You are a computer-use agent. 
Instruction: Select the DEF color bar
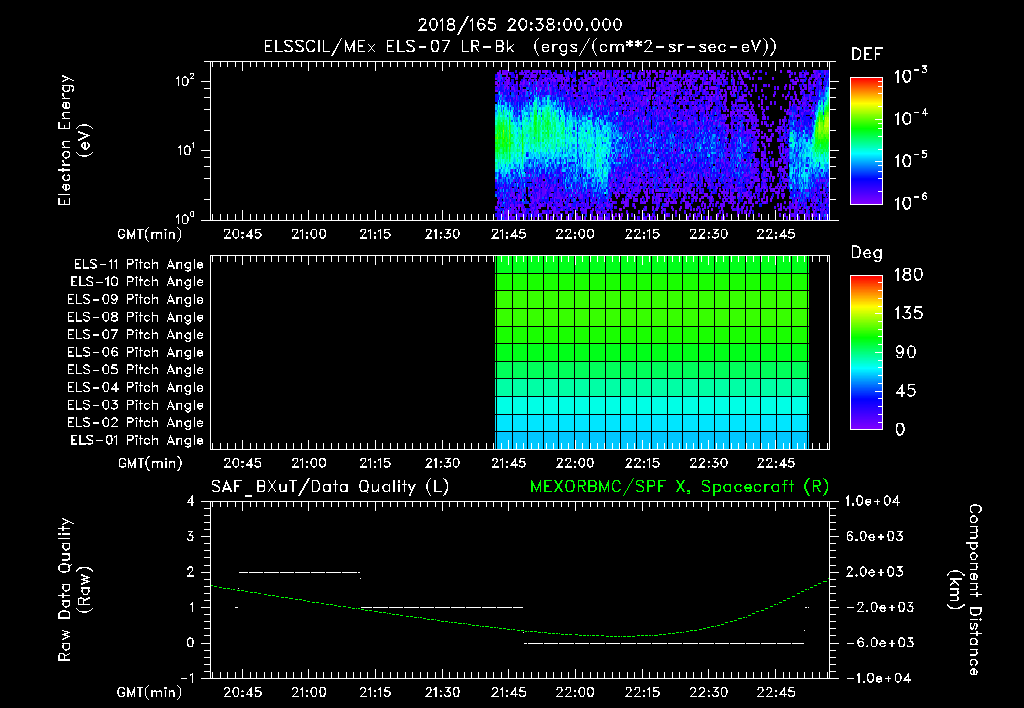click(867, 141)
